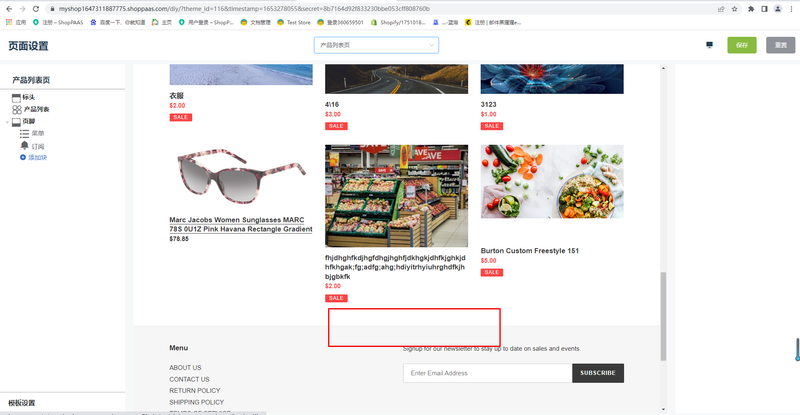This screenshot has height=415, width=800.
Task: Open the 菜单 list block in the sidebar
Action: tap(25, 133)
